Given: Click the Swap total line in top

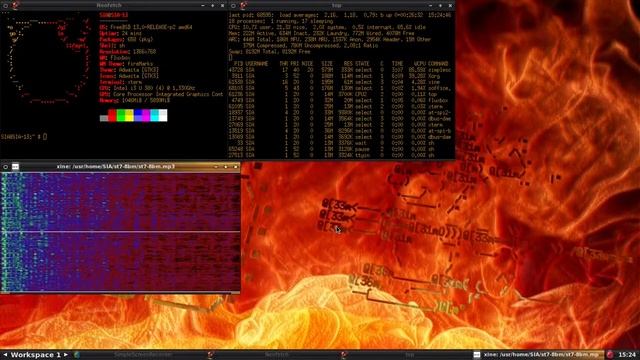Looking at the screenshot, I should point(269,52).
